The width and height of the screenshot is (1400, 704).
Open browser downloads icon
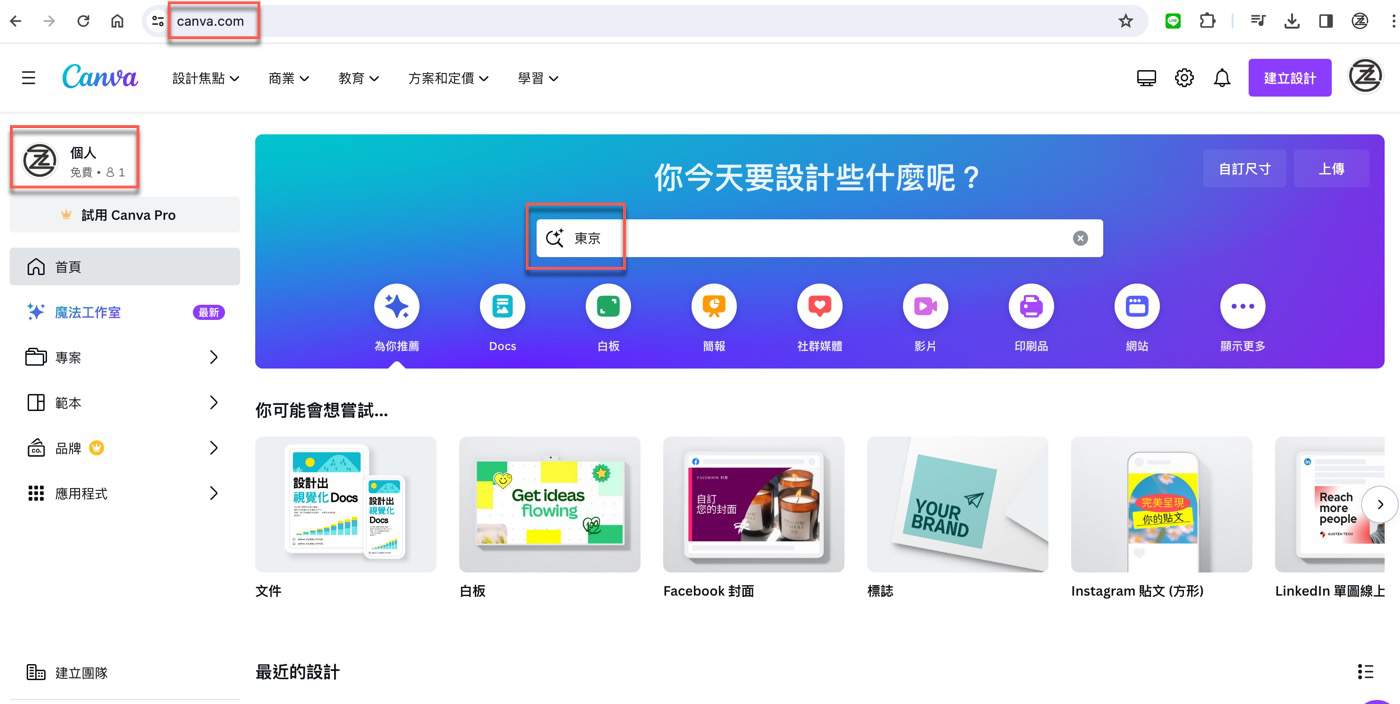tap(1292, 21)
